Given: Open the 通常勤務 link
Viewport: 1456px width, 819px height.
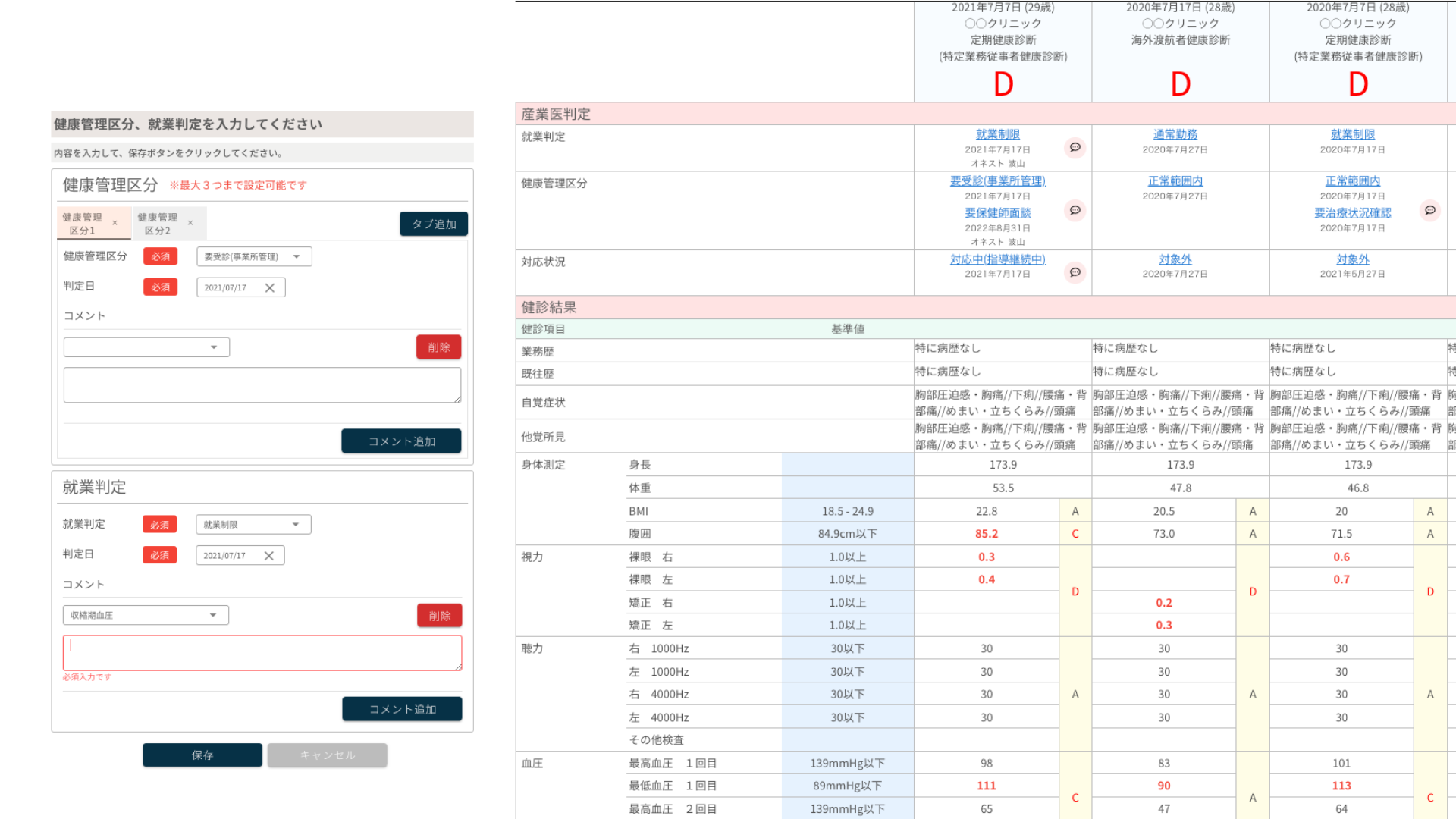Looking at the screenshot, I should pyautogui.click(x=1175, y=134).
